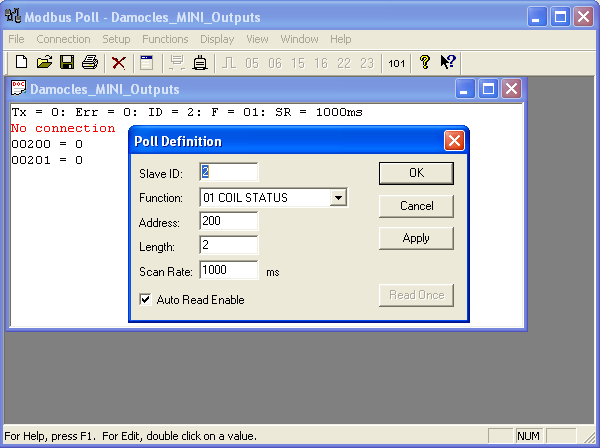The width and height of the screenshot is (600, 448).
Task: Click the 00201 = 0 value row
Action: point(47,160)
